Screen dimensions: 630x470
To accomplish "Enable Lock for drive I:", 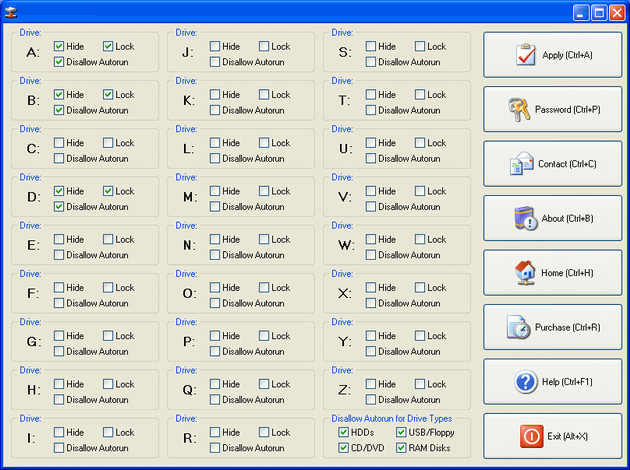I will pos(108,432).
